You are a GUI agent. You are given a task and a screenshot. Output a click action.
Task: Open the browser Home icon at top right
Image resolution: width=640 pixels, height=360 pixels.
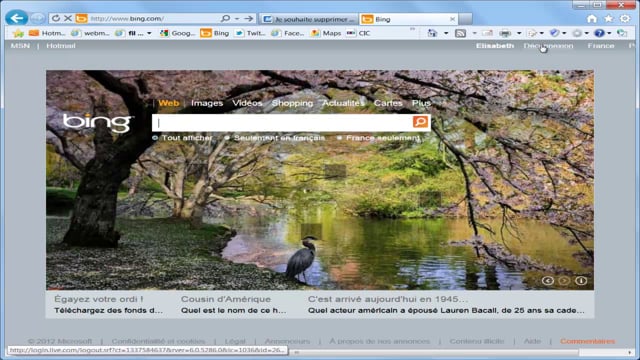point(592,19)
